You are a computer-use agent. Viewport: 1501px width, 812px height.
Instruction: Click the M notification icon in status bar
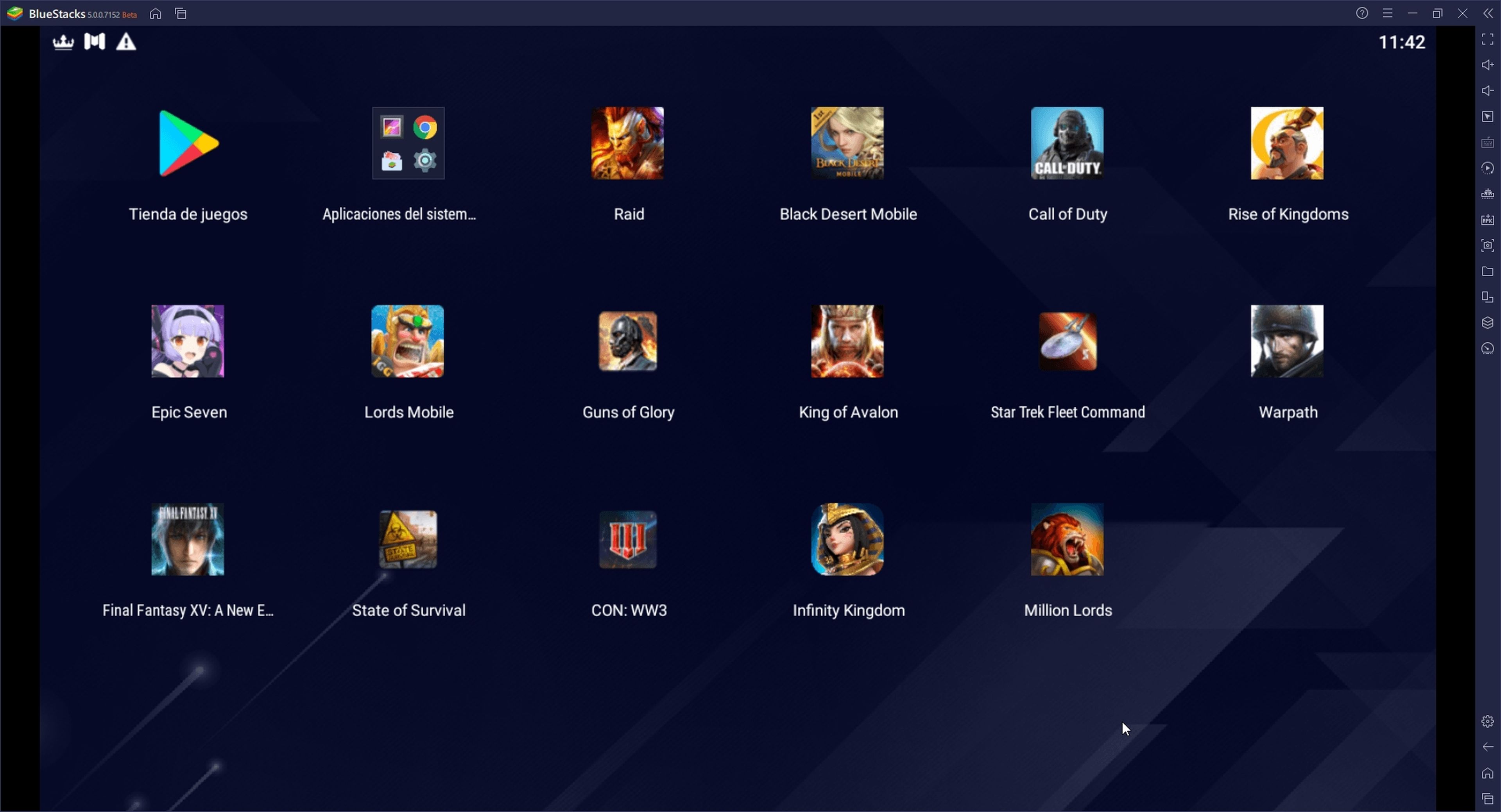(x=94, y=41)
